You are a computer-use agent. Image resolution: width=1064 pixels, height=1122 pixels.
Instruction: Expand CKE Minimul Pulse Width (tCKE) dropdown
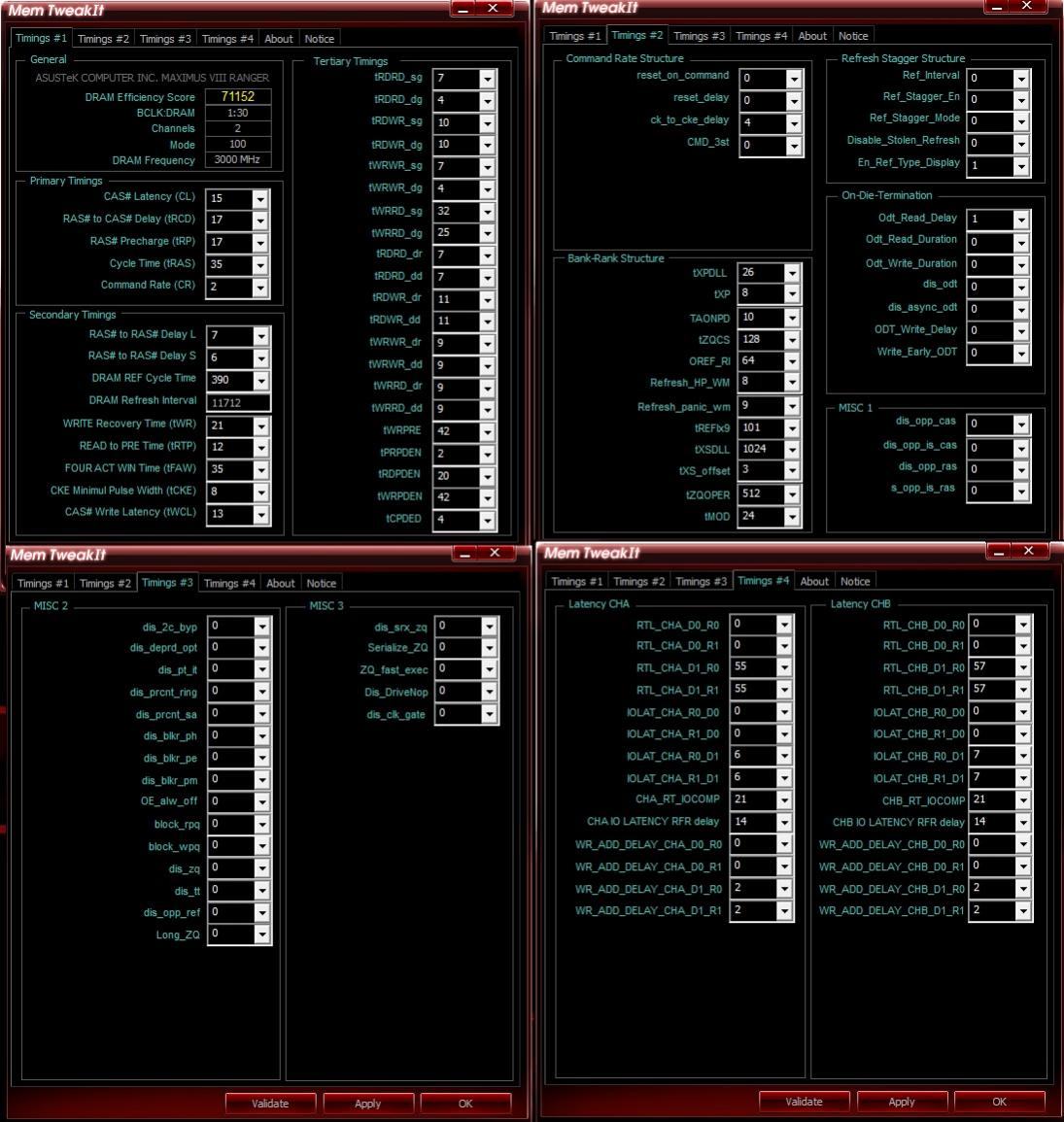click(261, 493)
